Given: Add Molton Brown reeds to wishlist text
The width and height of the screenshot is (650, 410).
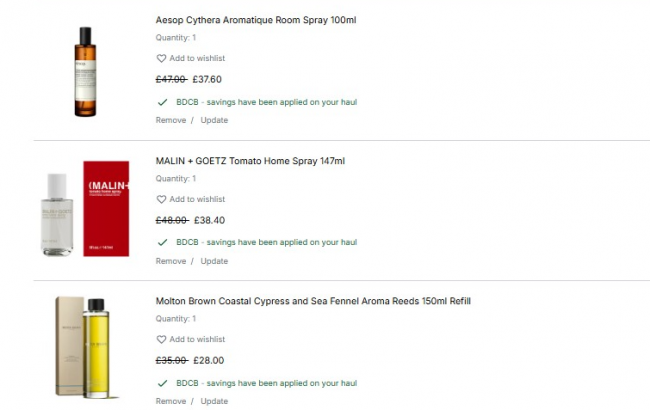Looking at the screenshot, I should pyautogui.click(x=197, y=339).
